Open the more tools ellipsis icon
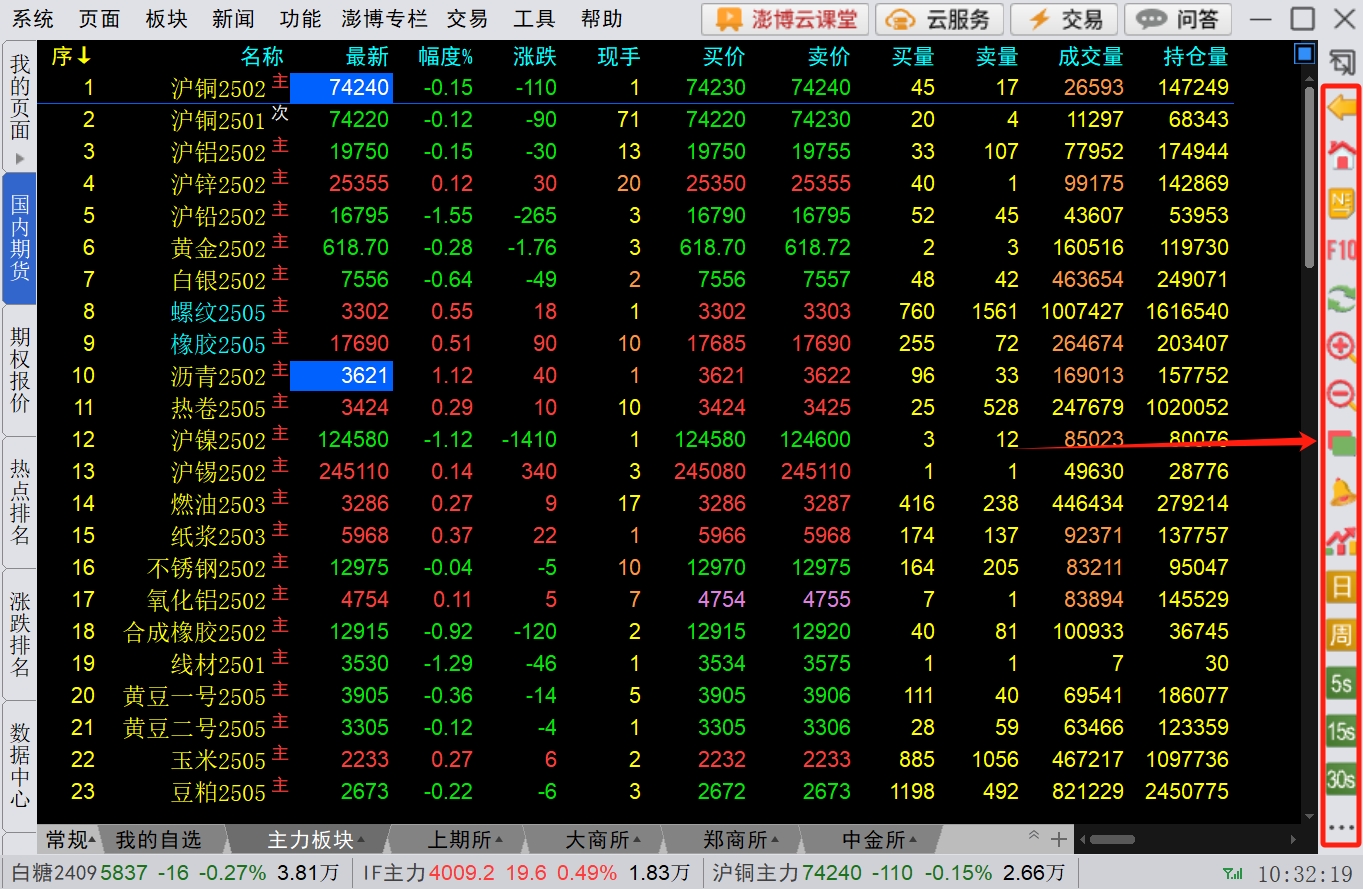Image resolution: width=1363 pixels, height=889 pixels. coord(1340,828)
